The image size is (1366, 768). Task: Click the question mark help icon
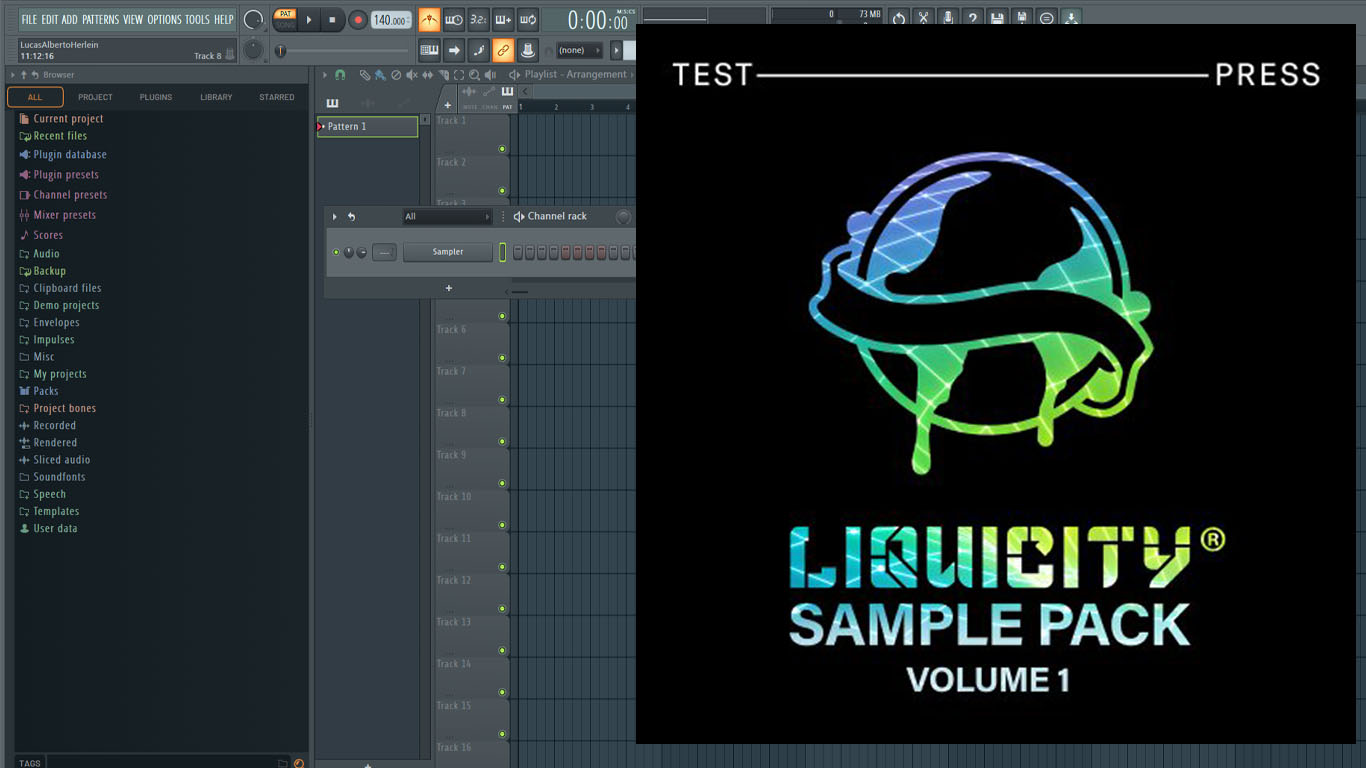pyautogui.click(x=972, y=18)
